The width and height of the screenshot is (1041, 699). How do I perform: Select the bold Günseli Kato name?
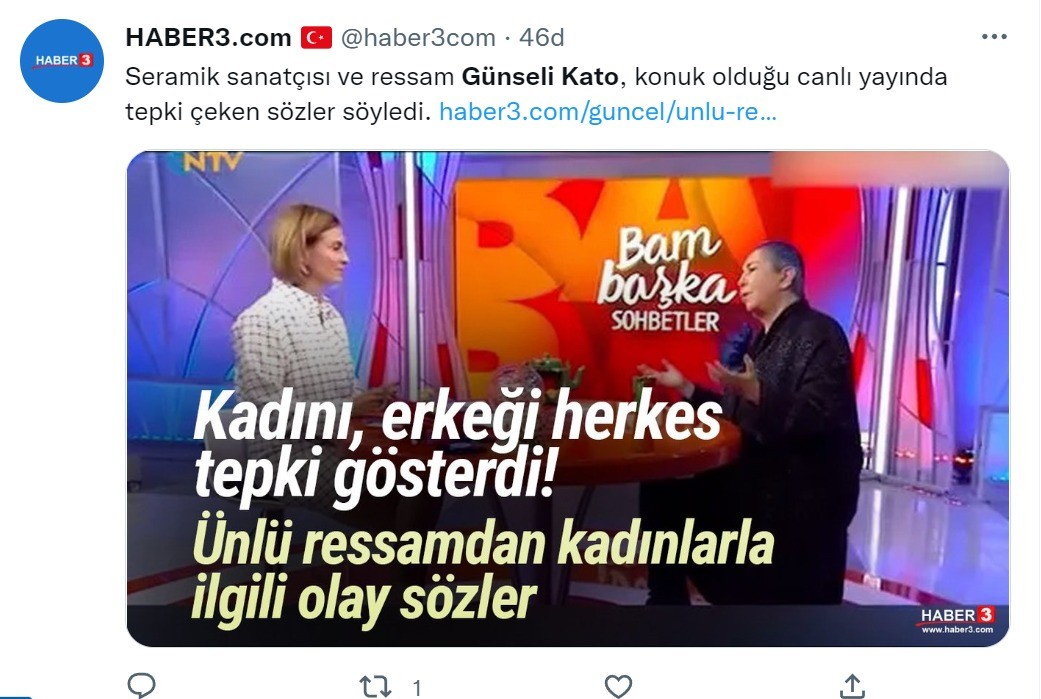[540, 77]
